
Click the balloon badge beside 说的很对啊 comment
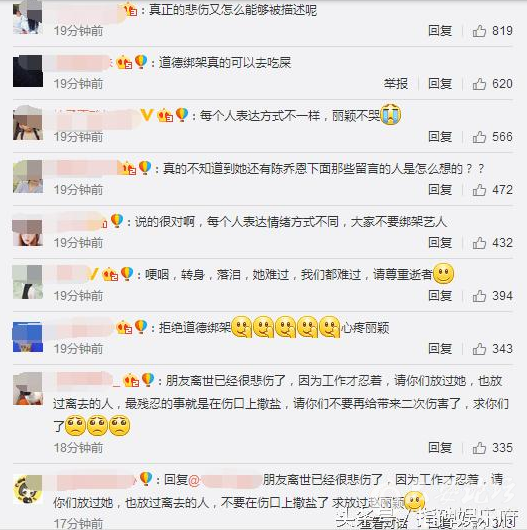pyautogui.click(x=117, y=220)
